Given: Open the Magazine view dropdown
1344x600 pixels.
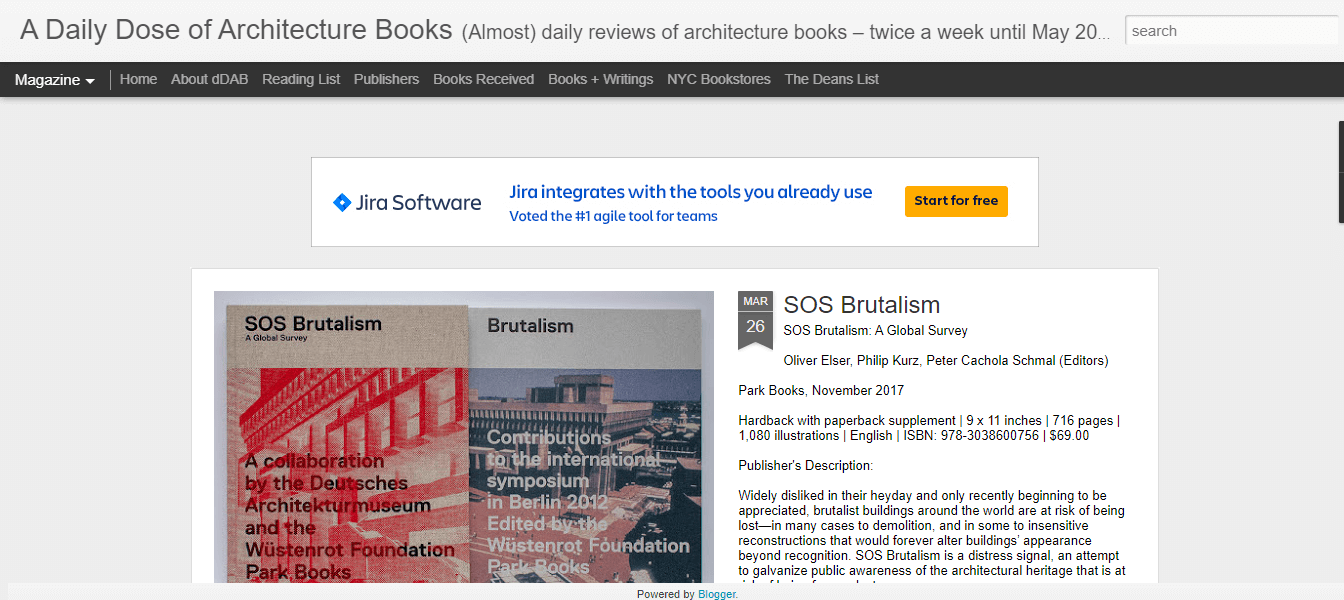Looking at the screenshot, I should 55,80.
